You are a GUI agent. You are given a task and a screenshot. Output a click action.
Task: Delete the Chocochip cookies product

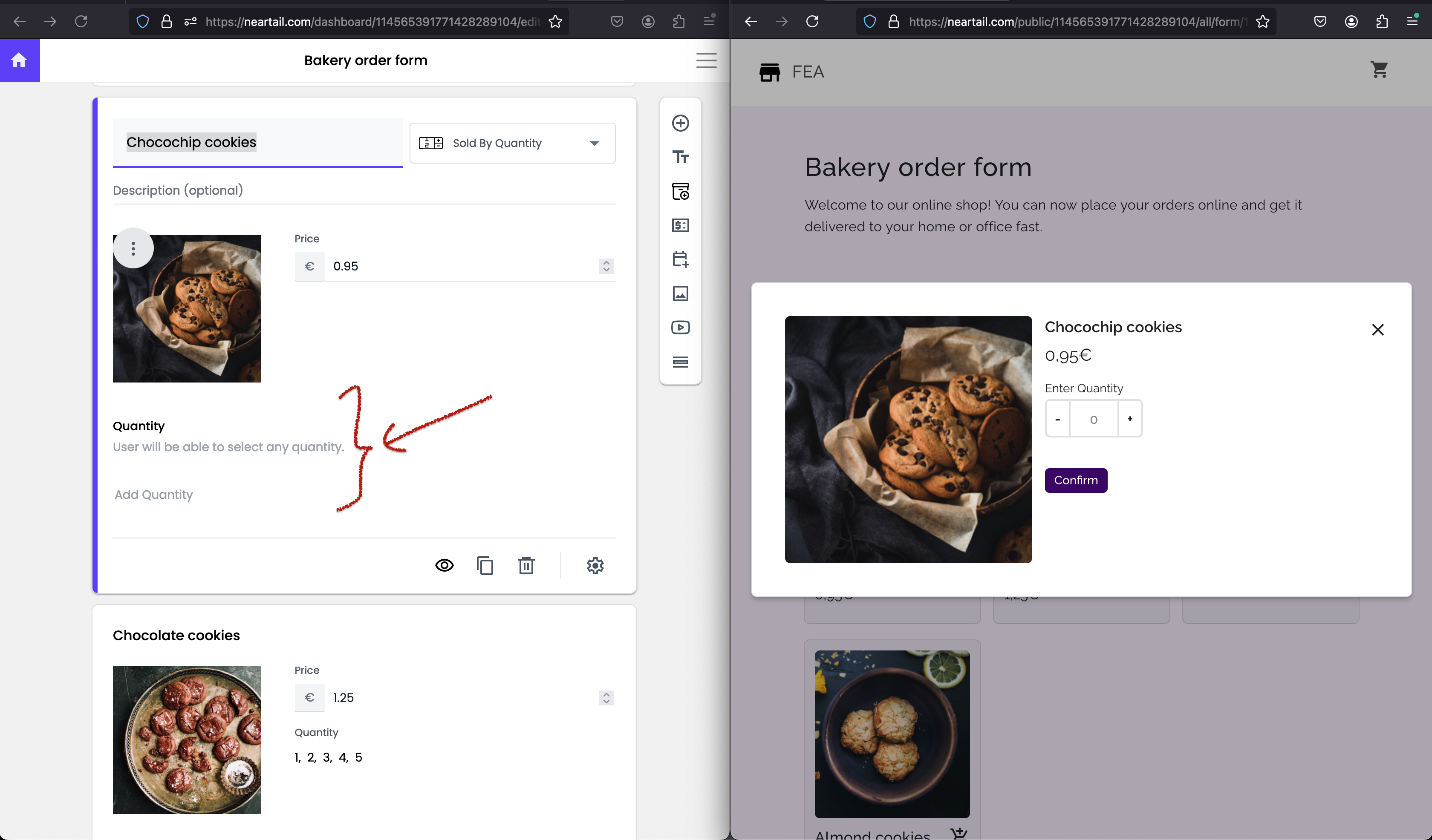click(x=526, y=566)
